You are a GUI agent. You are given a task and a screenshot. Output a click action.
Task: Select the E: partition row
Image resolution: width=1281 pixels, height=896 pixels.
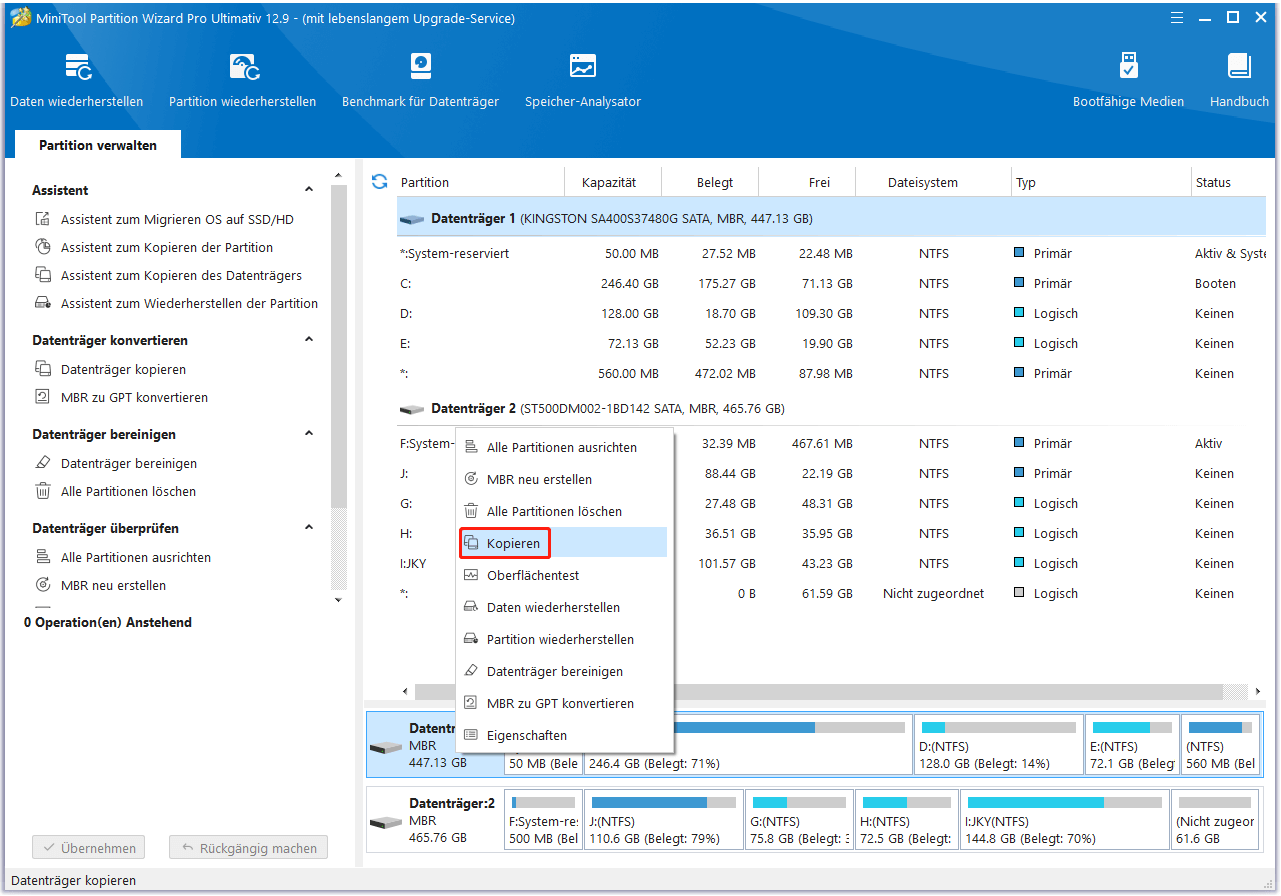point(832,343)
